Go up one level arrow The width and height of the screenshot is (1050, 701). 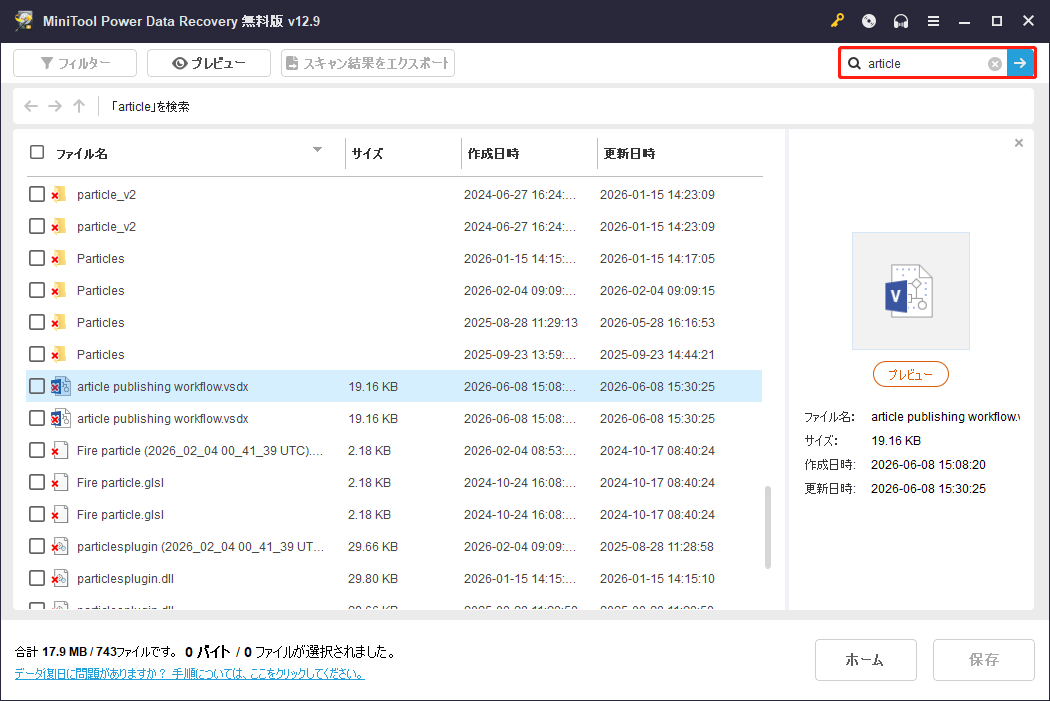click(79, 106)
